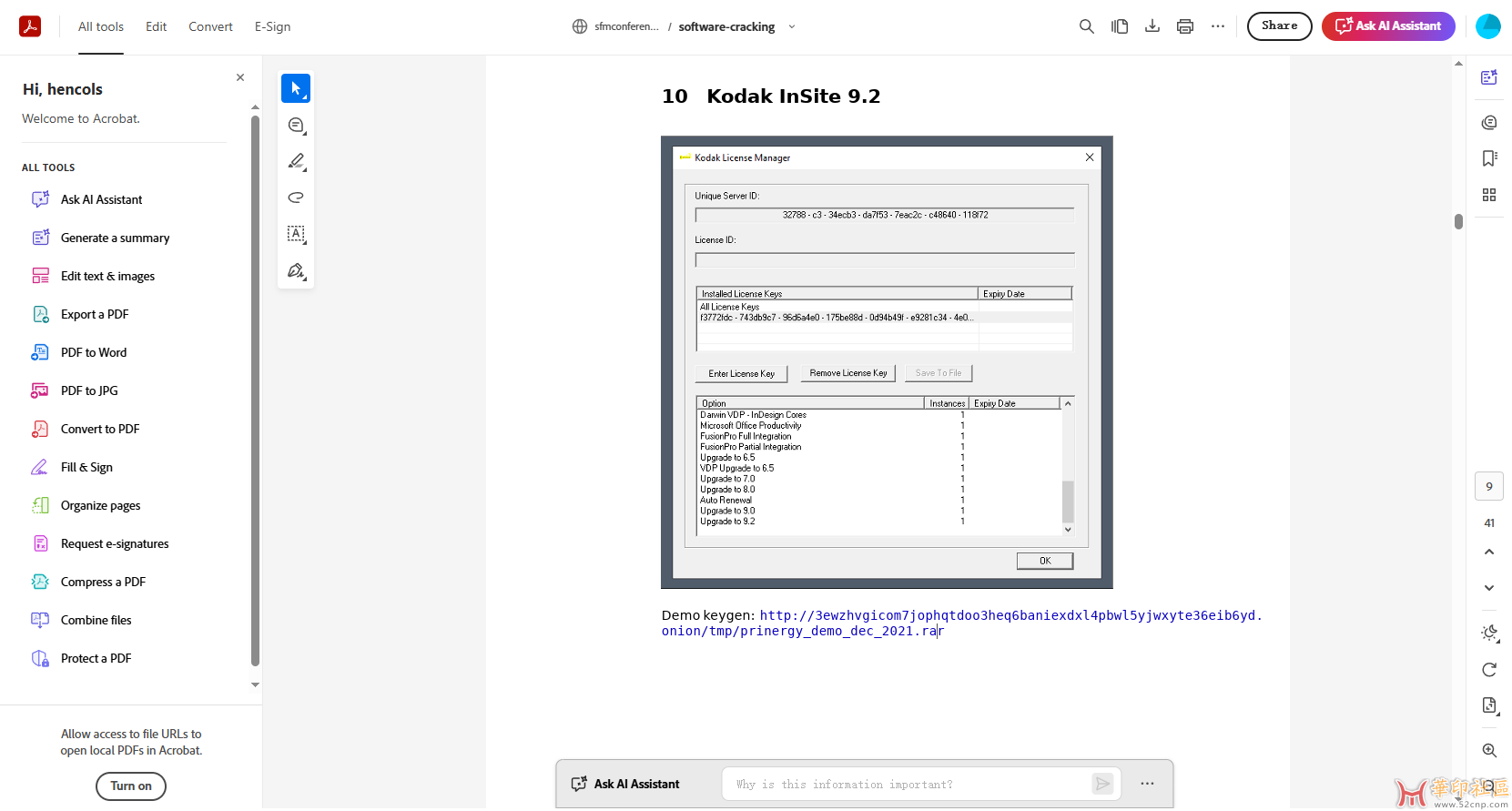Image resolution: width=1512 pixels, height=811 pixels.
Task: Turn on file URL access
Action: click(131, 786)
